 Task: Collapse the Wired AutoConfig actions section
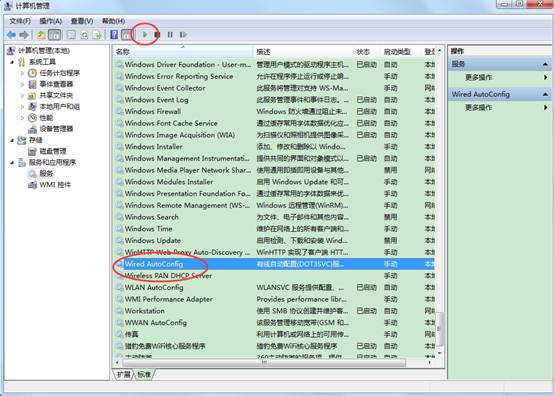545,94
